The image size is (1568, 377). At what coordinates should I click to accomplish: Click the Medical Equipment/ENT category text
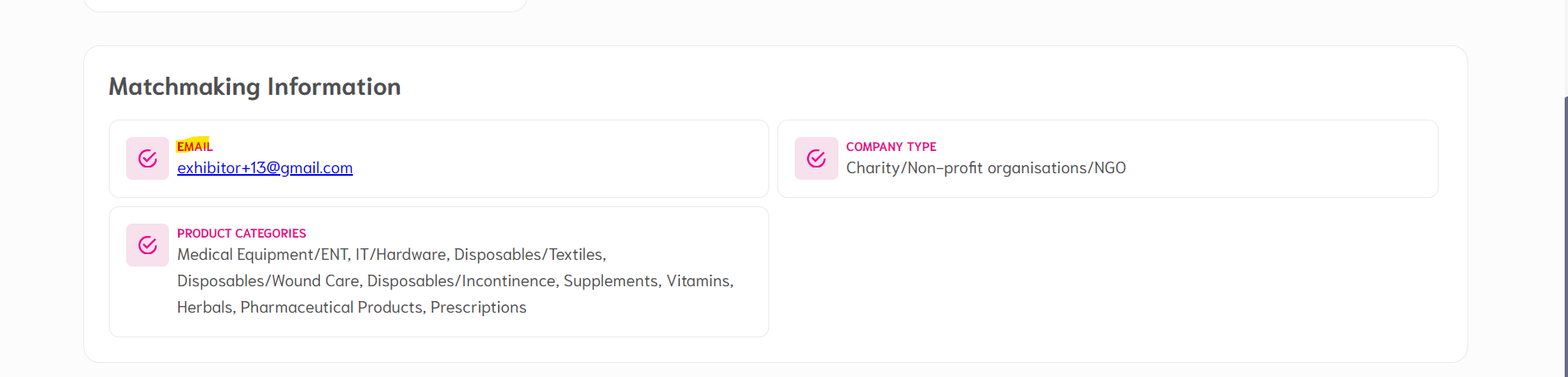click(262, 255)
